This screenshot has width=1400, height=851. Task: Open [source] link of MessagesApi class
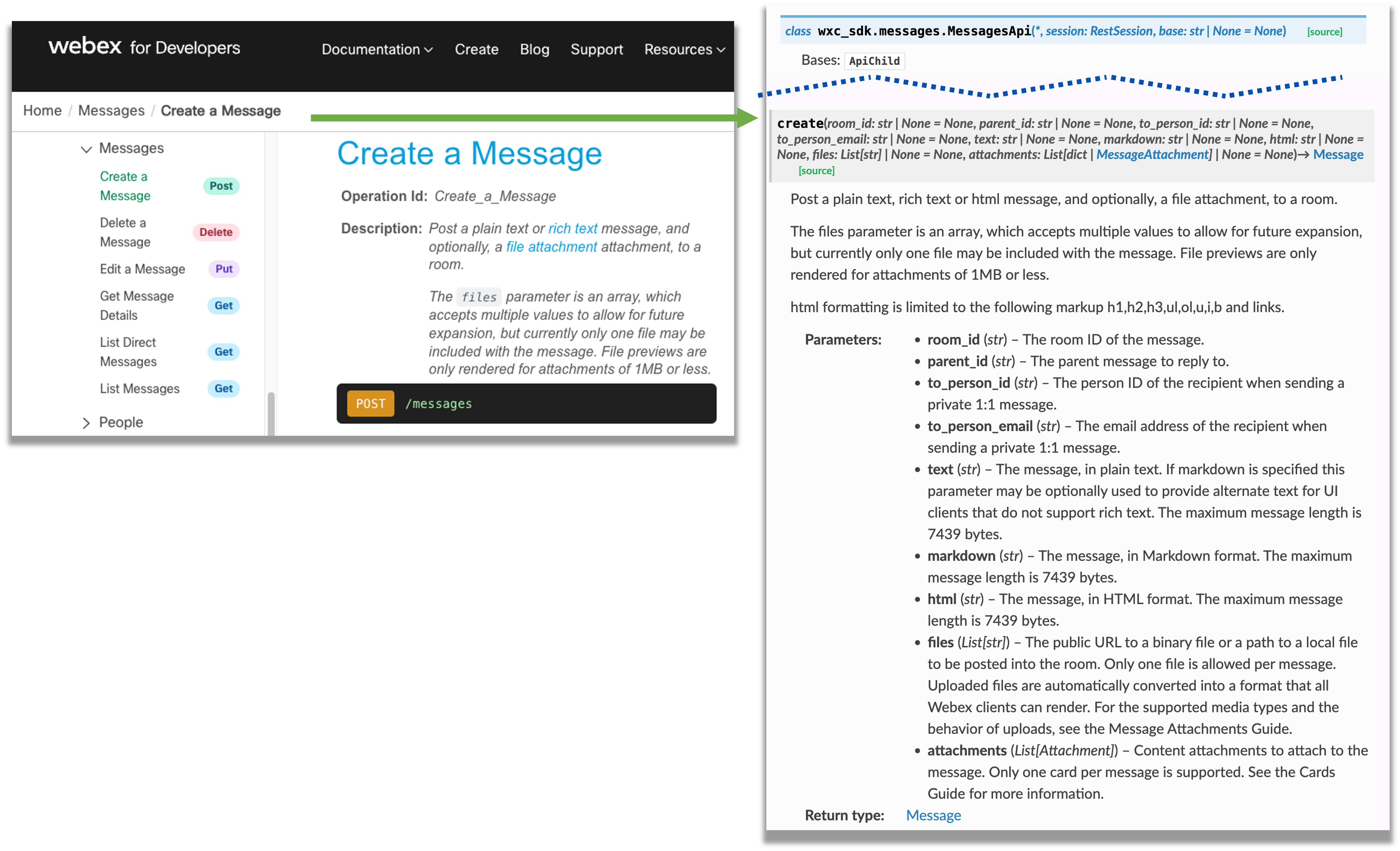pos(1324,32)
